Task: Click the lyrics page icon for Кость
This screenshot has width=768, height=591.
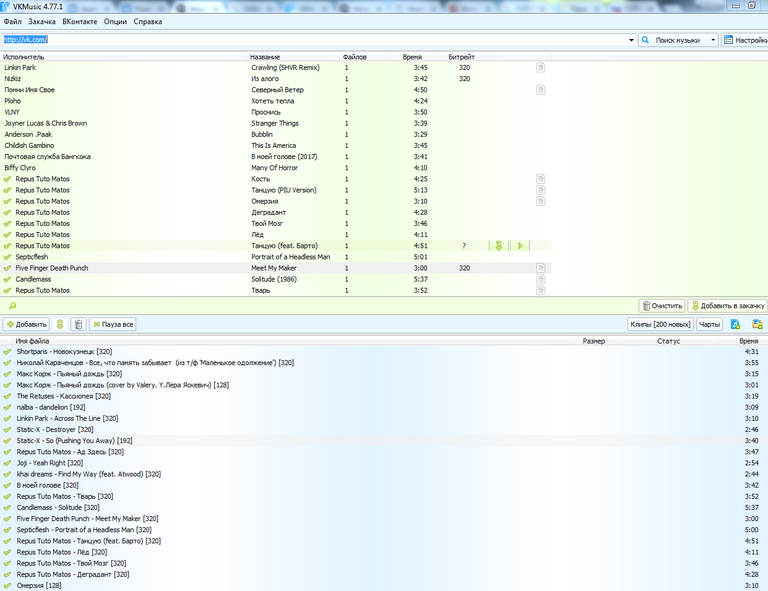Action: pyautogui.click(x=541, y=179)
